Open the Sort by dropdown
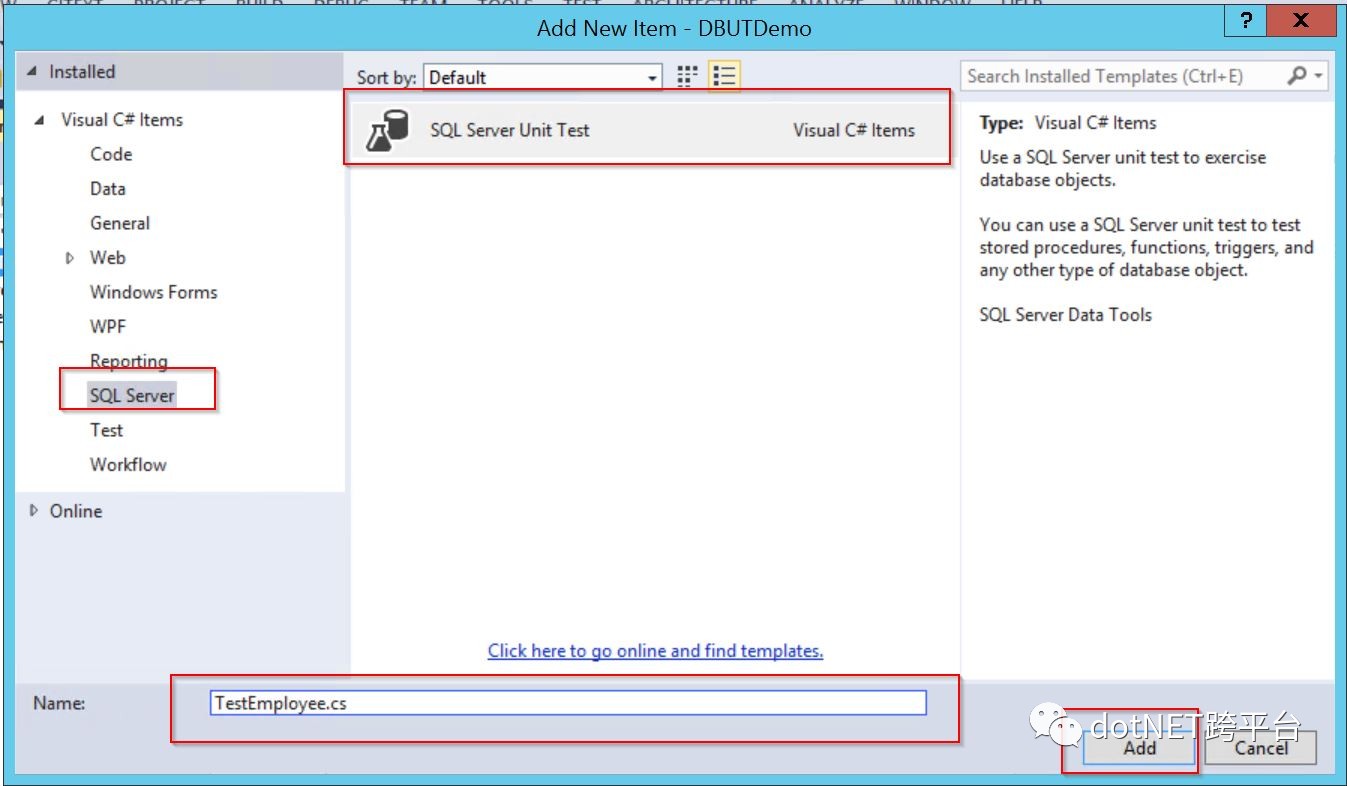This screenshot has width=1347, height=786. (x=543, y=77)
